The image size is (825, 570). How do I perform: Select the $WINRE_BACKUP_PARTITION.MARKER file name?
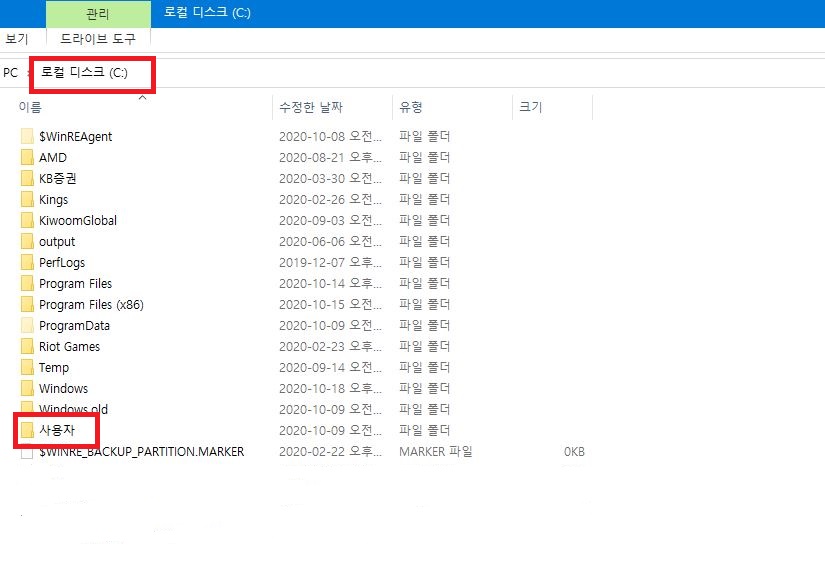tap(142, 452)
